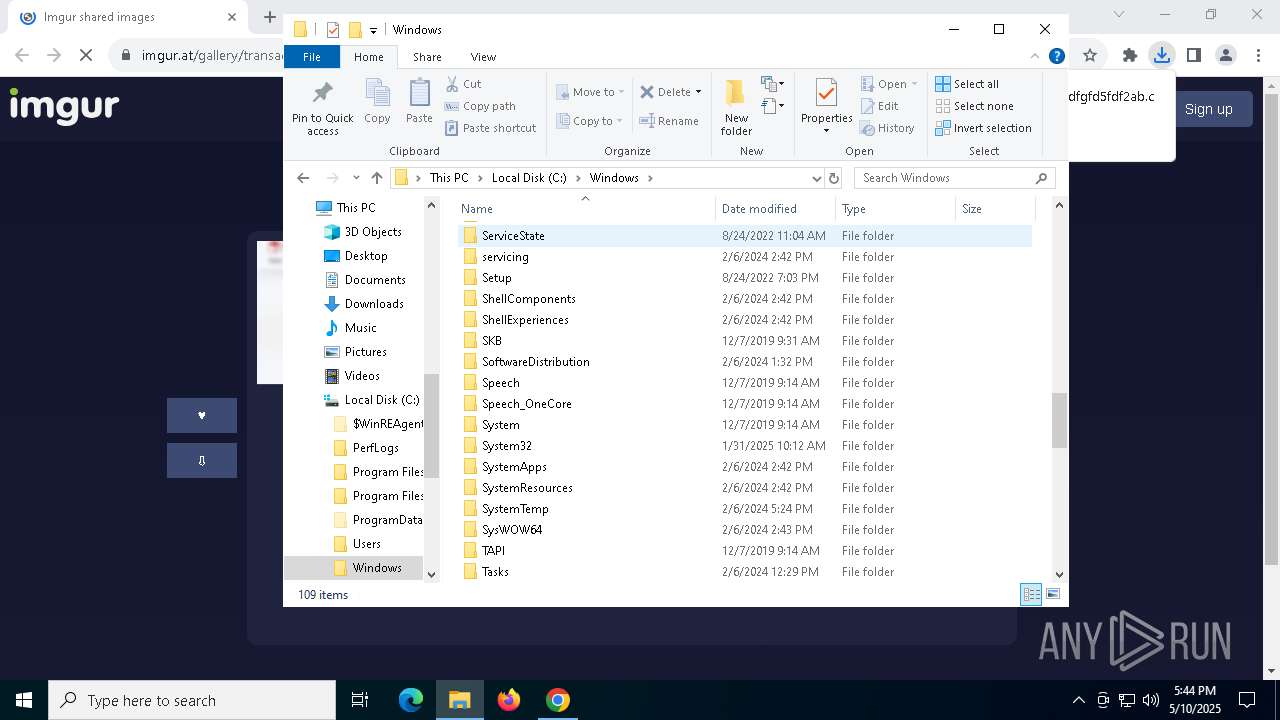Click Invert selection
Image resolution: width=1280 pixels, height=720 pixels.
click(983, 128)
